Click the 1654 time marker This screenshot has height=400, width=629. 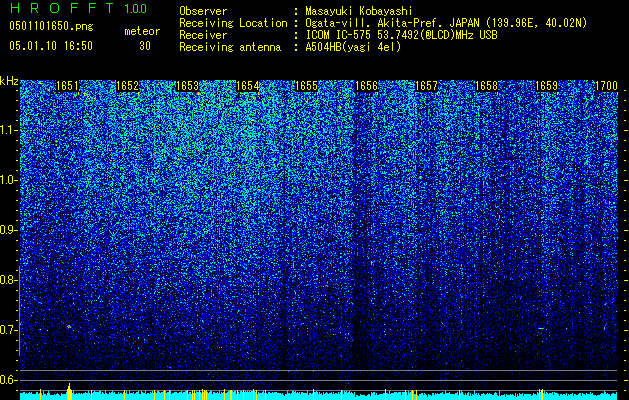(x=248, y=86)
